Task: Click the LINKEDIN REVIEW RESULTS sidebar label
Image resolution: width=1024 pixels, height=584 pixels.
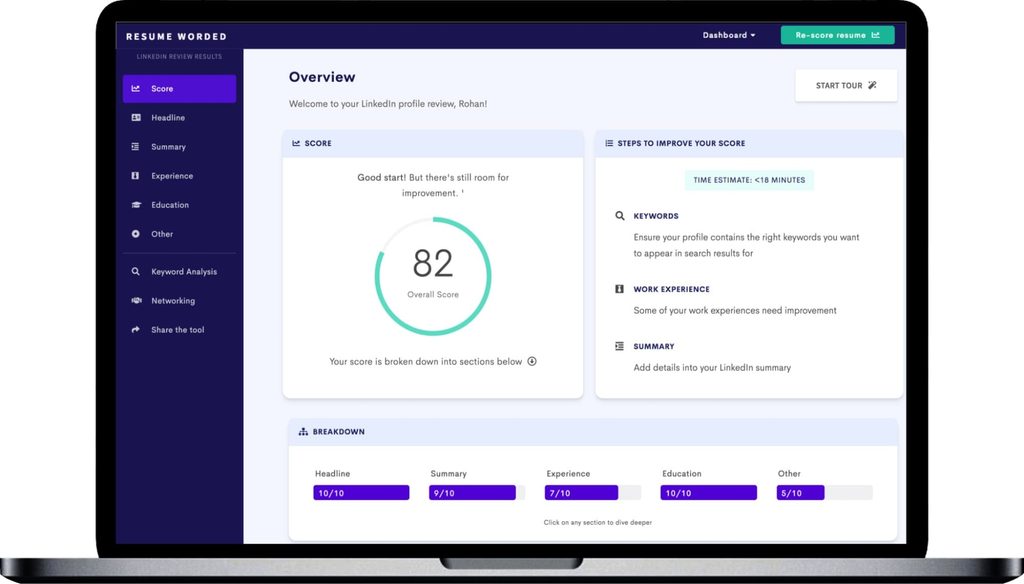Action: pos(179,57)
